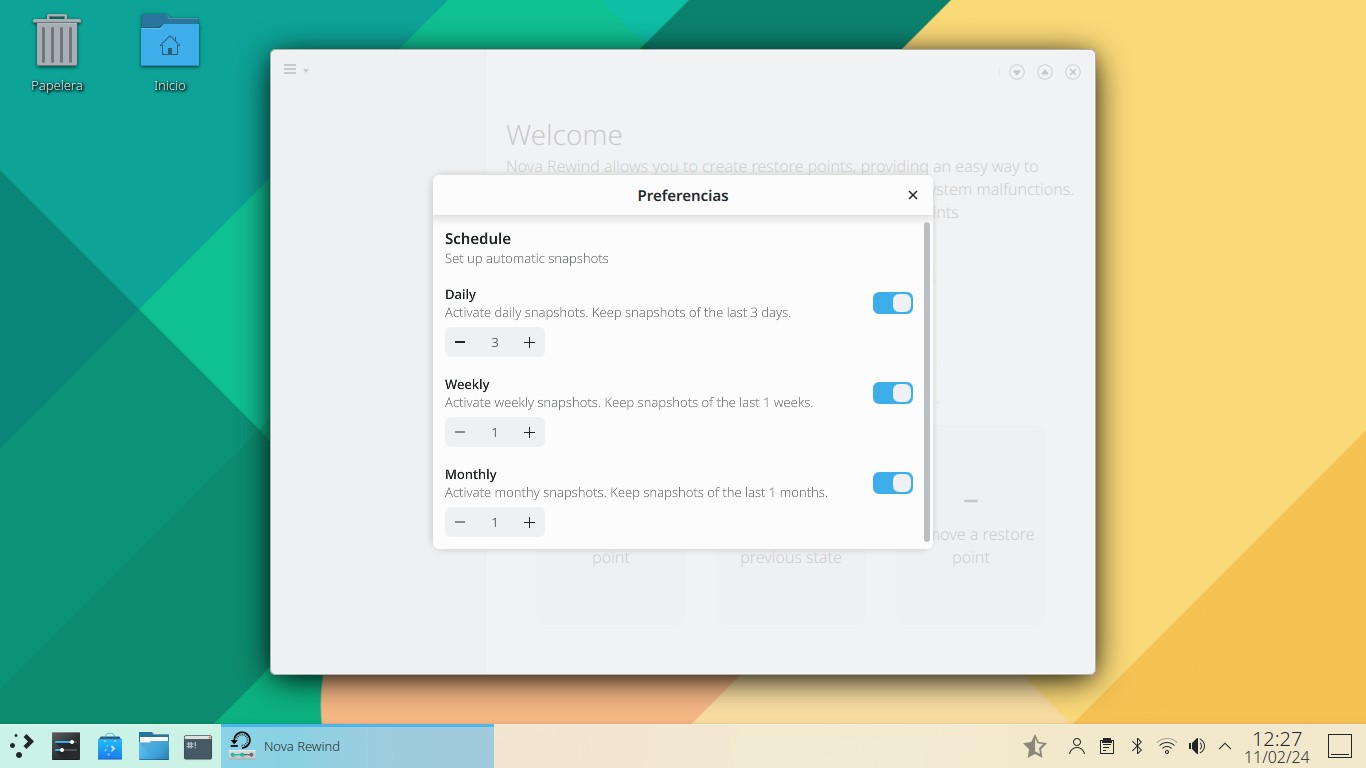1366x768 pixels.
Task: Open the clipboard manager in system tray
Action: coord(1106,745)
